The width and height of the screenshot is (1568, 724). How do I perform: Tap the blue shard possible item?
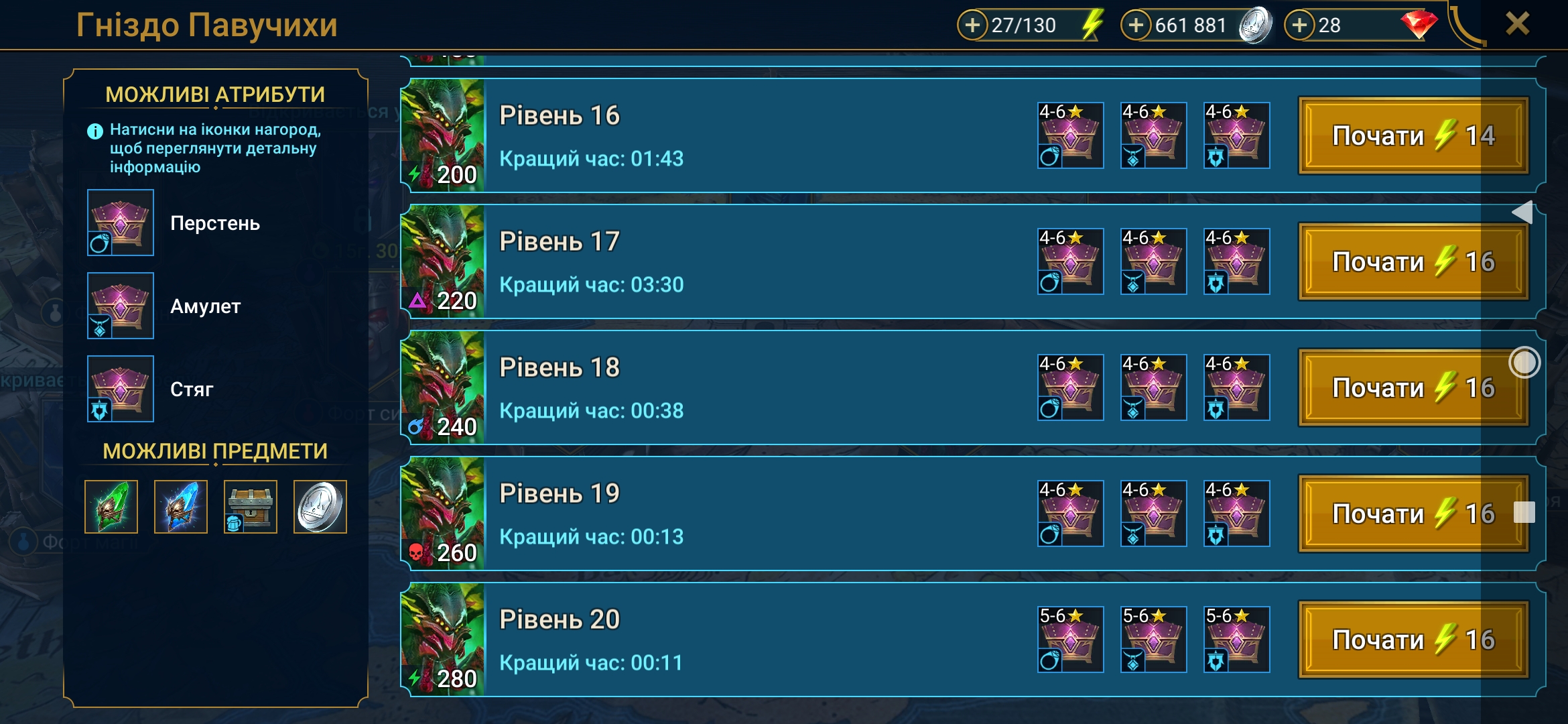click(181, 507)
